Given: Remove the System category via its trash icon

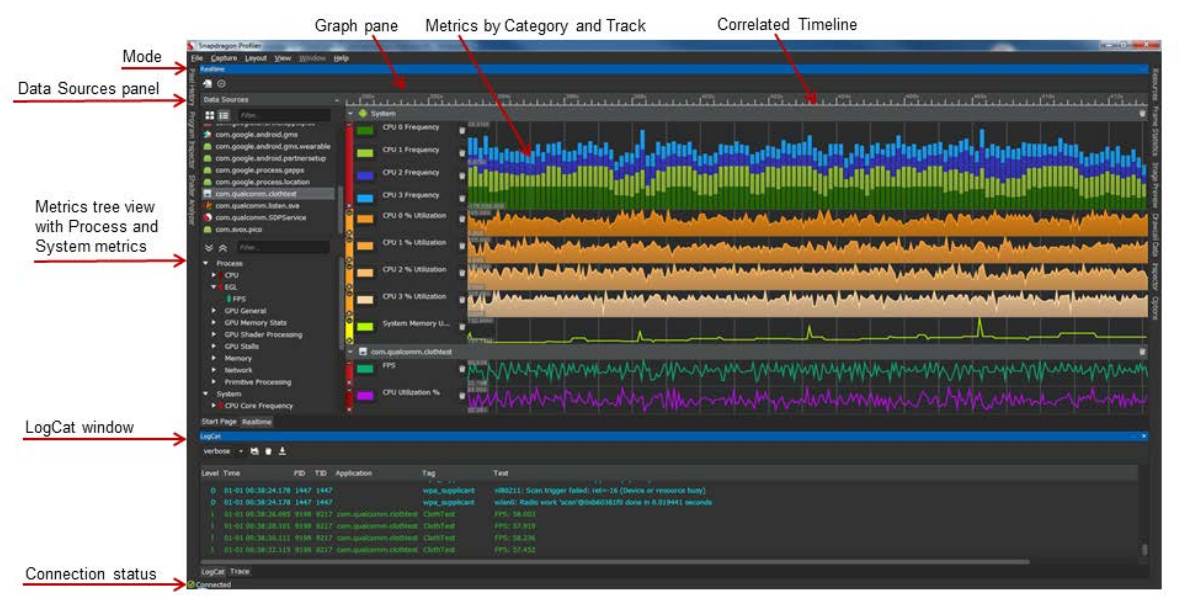Looking at the screenshot, I should [x=1142, y=113].
